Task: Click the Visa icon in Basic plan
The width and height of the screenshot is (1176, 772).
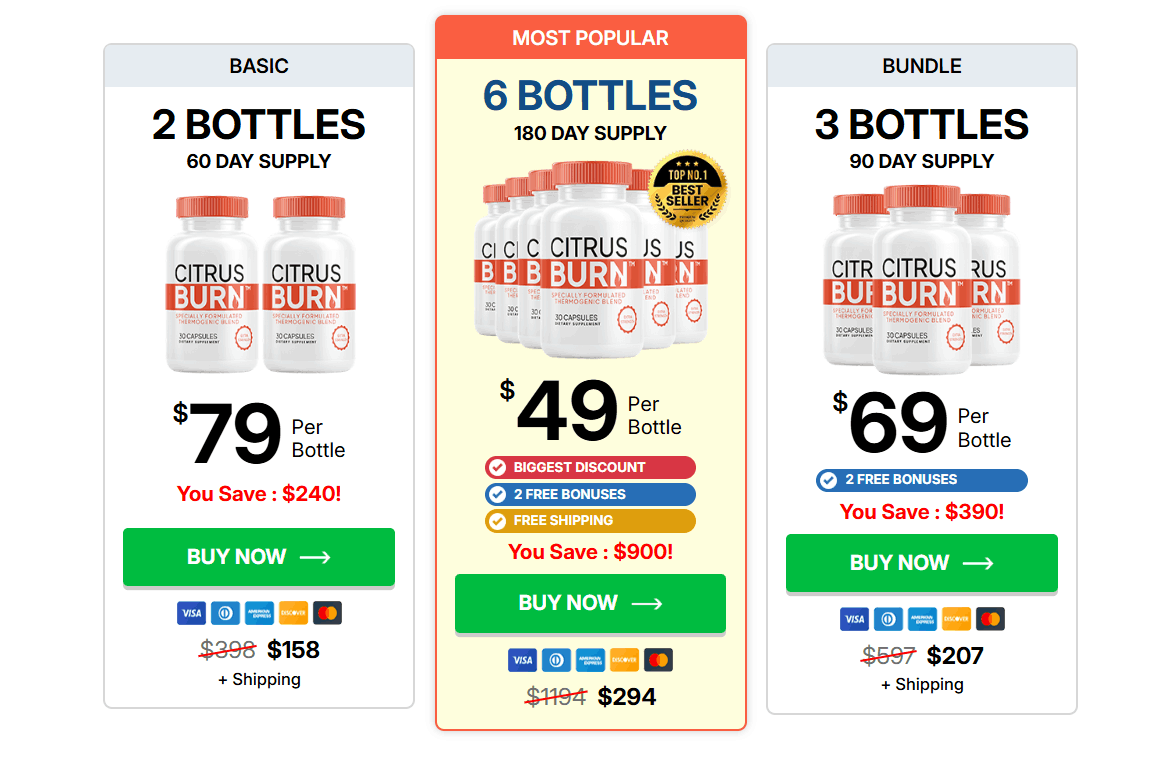Action: pos(191,613)
